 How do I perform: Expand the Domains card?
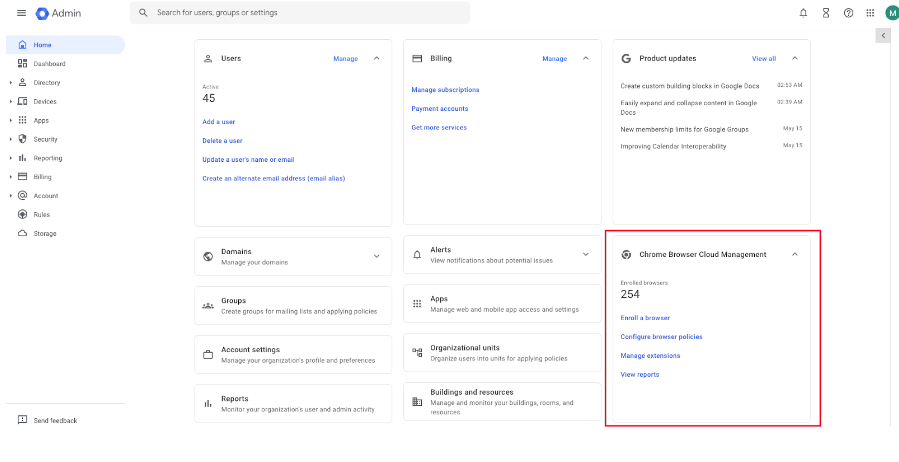(377, 256)
